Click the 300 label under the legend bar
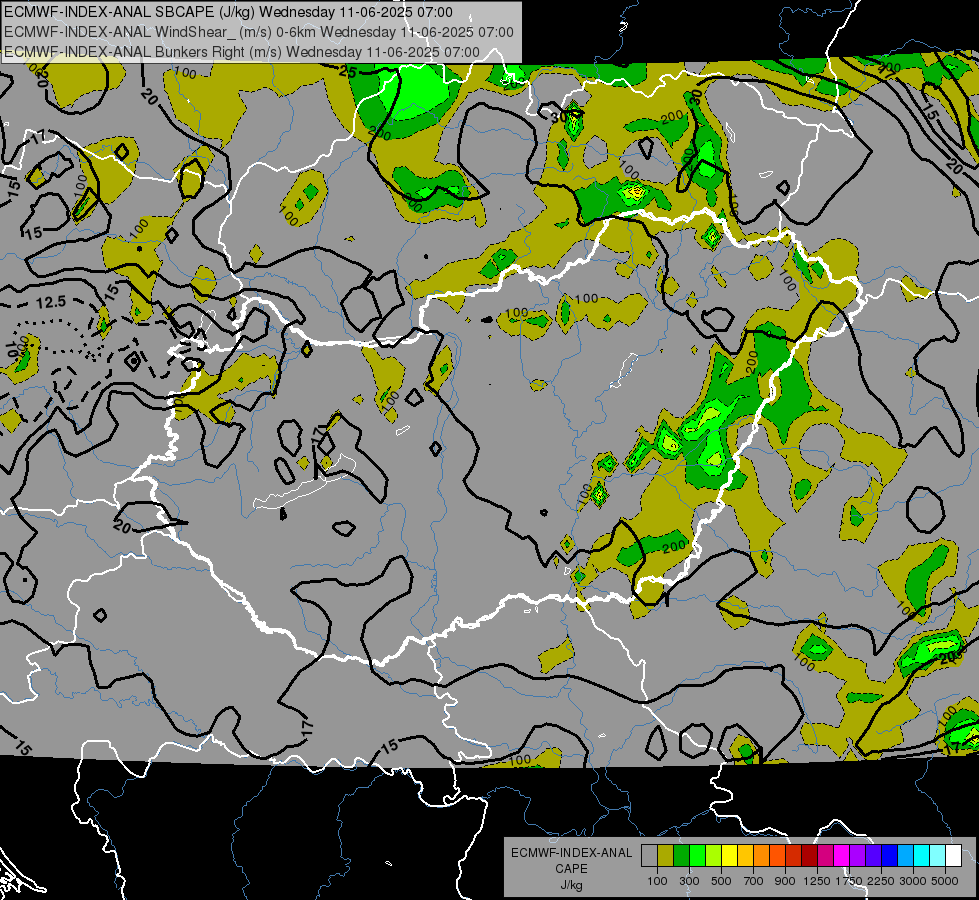 coord(689,881)
